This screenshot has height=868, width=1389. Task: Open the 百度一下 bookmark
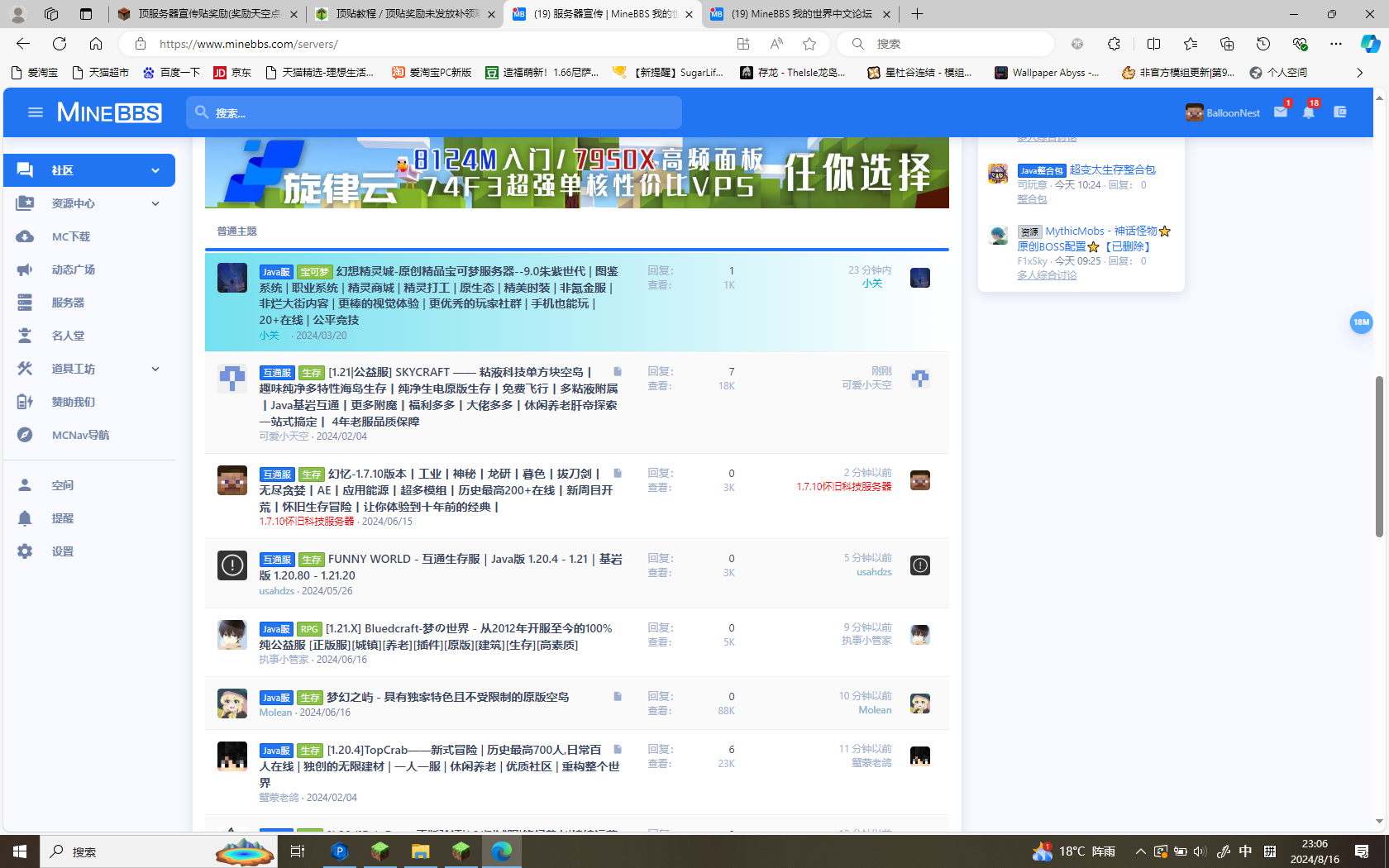pos(171,73)
